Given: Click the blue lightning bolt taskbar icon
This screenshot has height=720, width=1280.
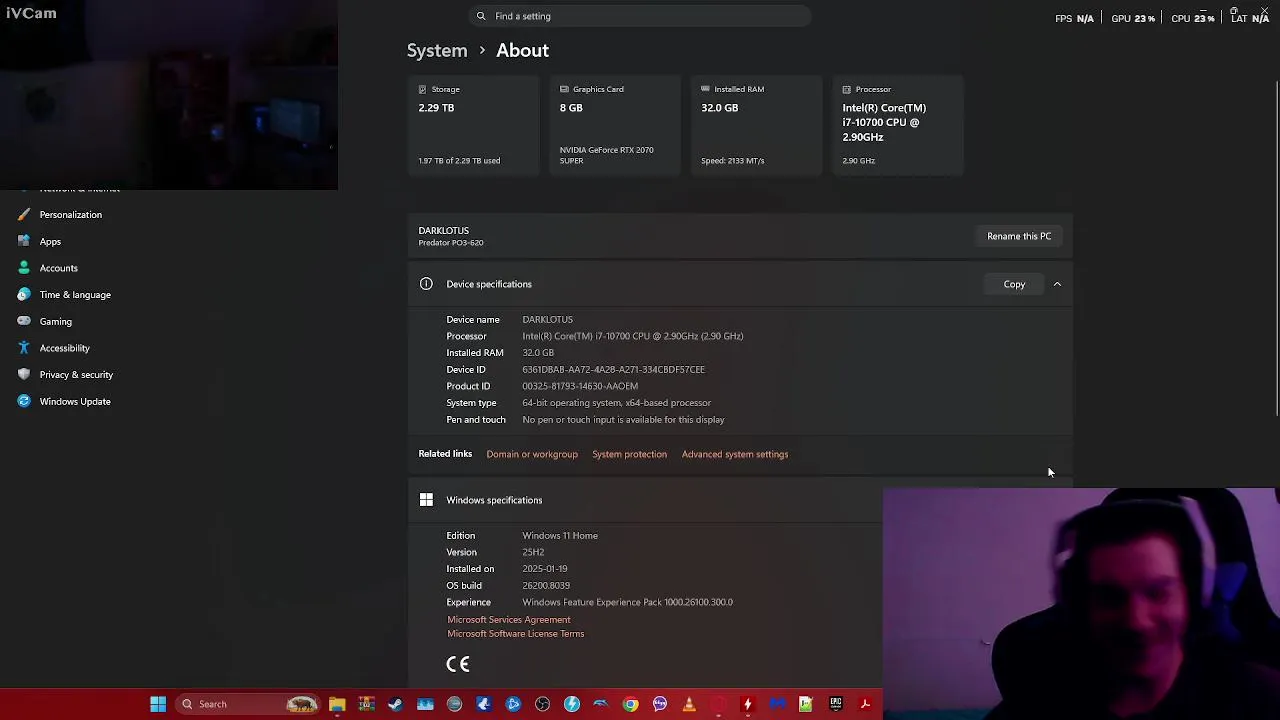Looking at the screenshot, I should [x=572, y=704].
